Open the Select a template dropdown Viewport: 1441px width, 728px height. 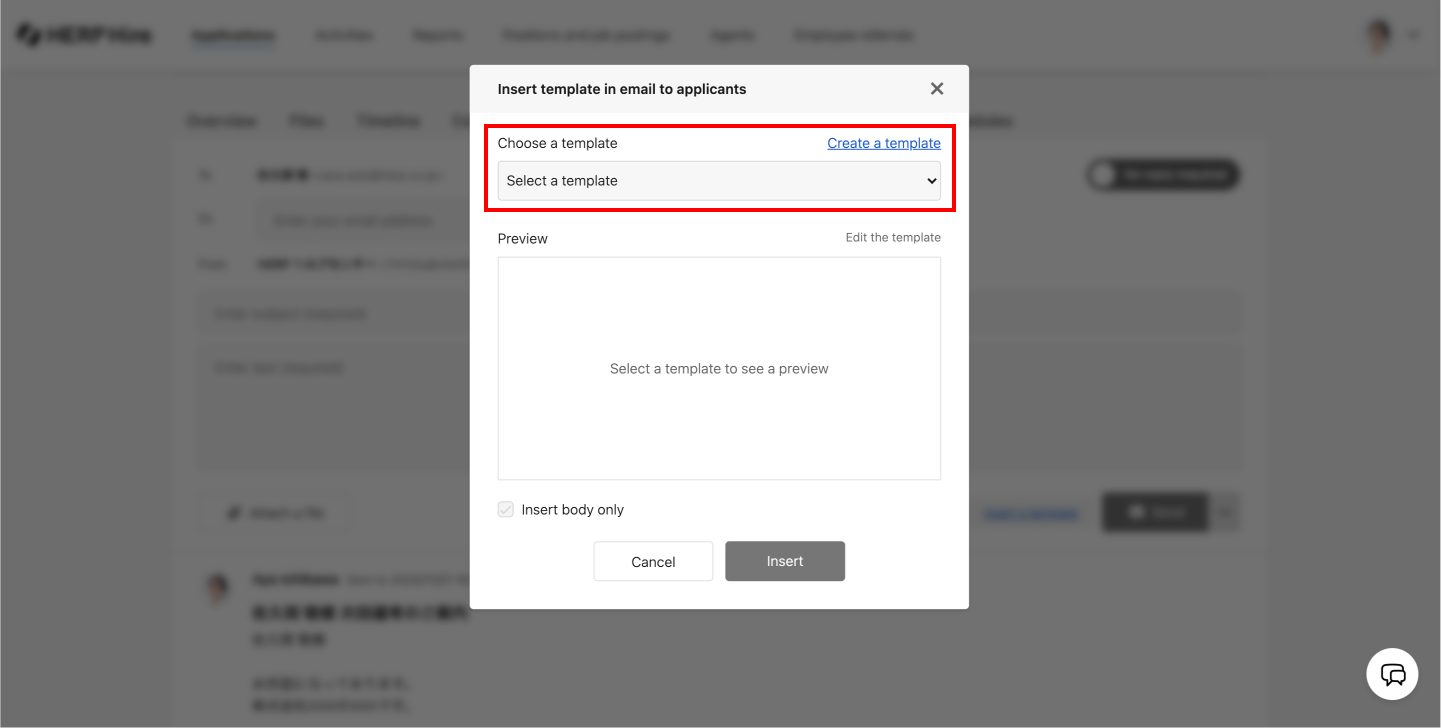[719, 181]
